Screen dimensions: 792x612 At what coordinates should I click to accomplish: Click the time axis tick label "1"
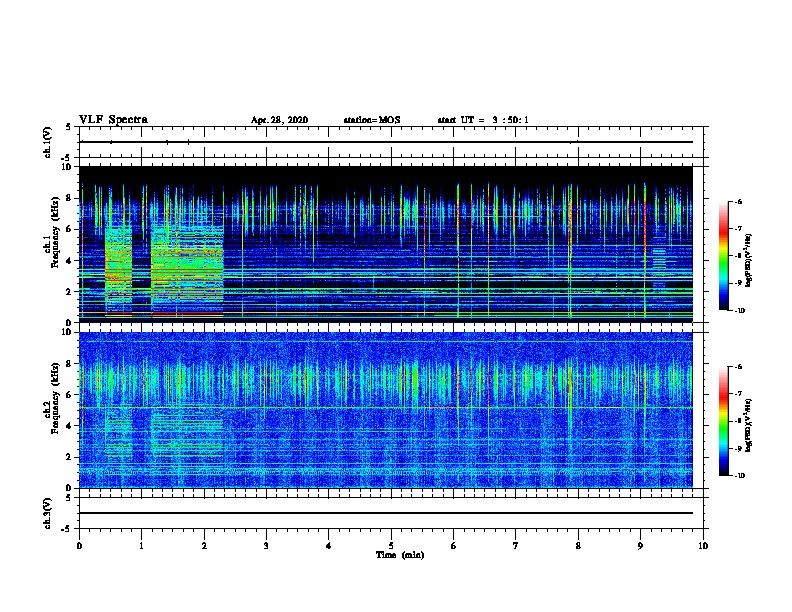142,546
